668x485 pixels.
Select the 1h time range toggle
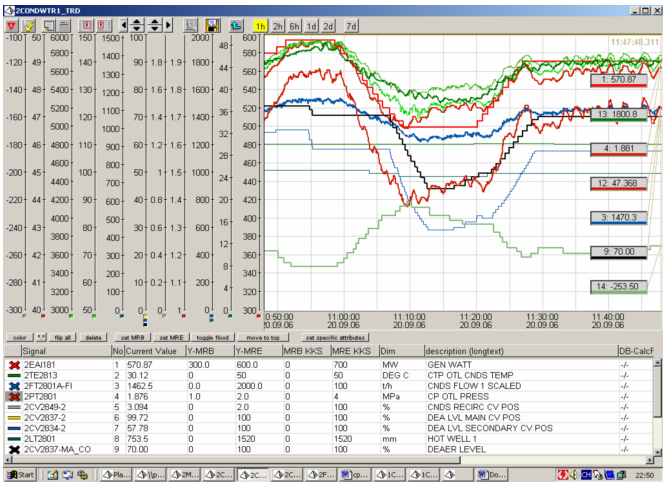[261, 24]
